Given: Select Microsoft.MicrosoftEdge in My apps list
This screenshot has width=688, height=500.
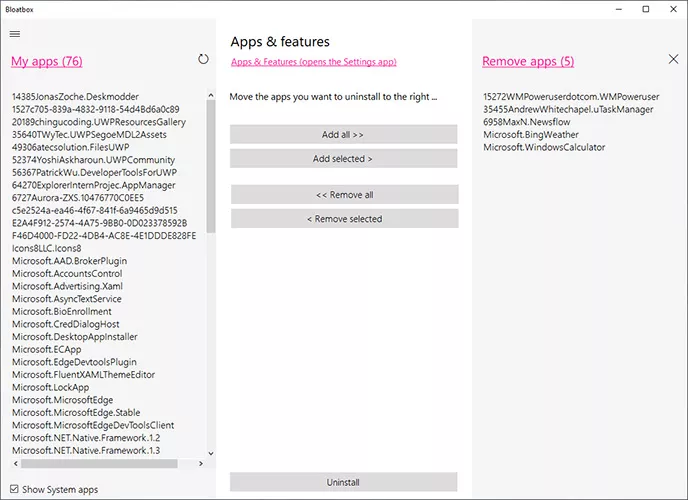Looking at the screenshot, I should pyautogui.click(x=62, y=400).
